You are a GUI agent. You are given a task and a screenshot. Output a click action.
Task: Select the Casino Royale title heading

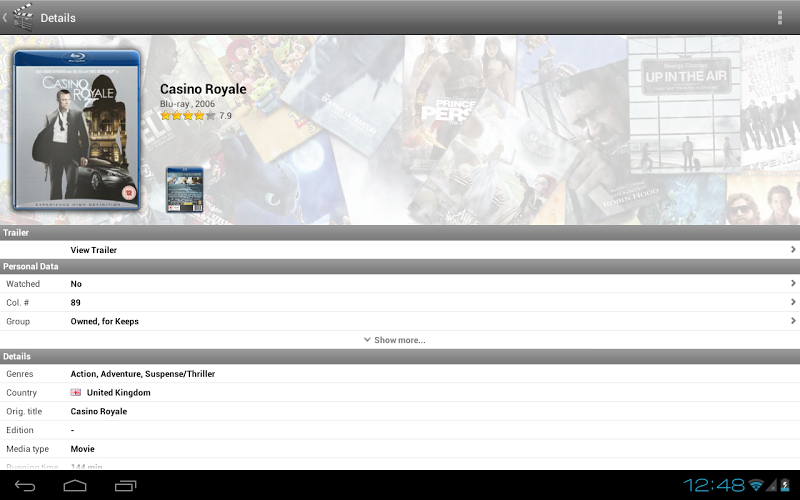tap(203, 89)
